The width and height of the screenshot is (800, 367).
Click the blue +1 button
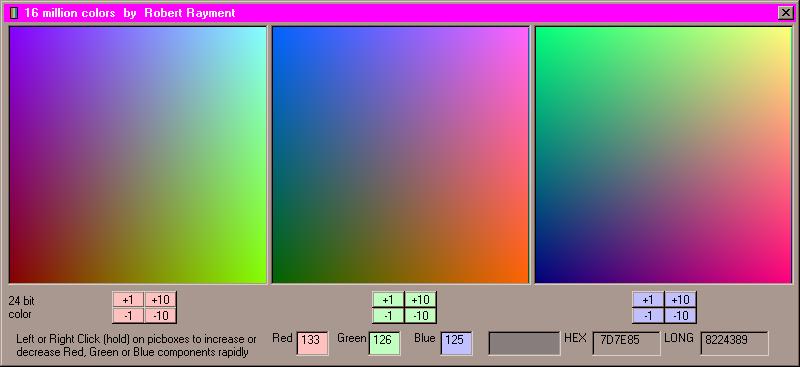[648, 300]
